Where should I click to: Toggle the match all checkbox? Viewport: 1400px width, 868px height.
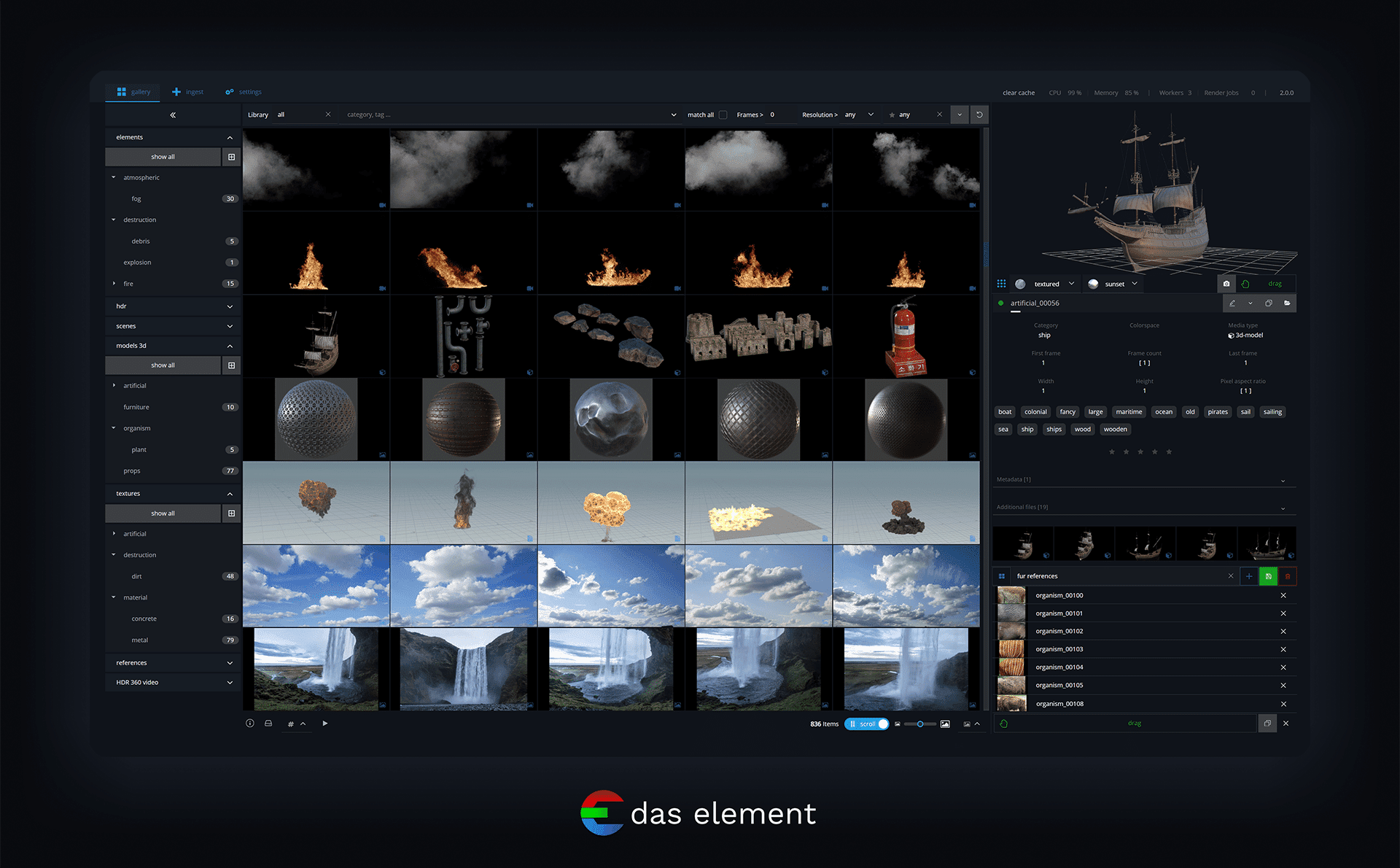pyautogui.click(x=723, y=115)
